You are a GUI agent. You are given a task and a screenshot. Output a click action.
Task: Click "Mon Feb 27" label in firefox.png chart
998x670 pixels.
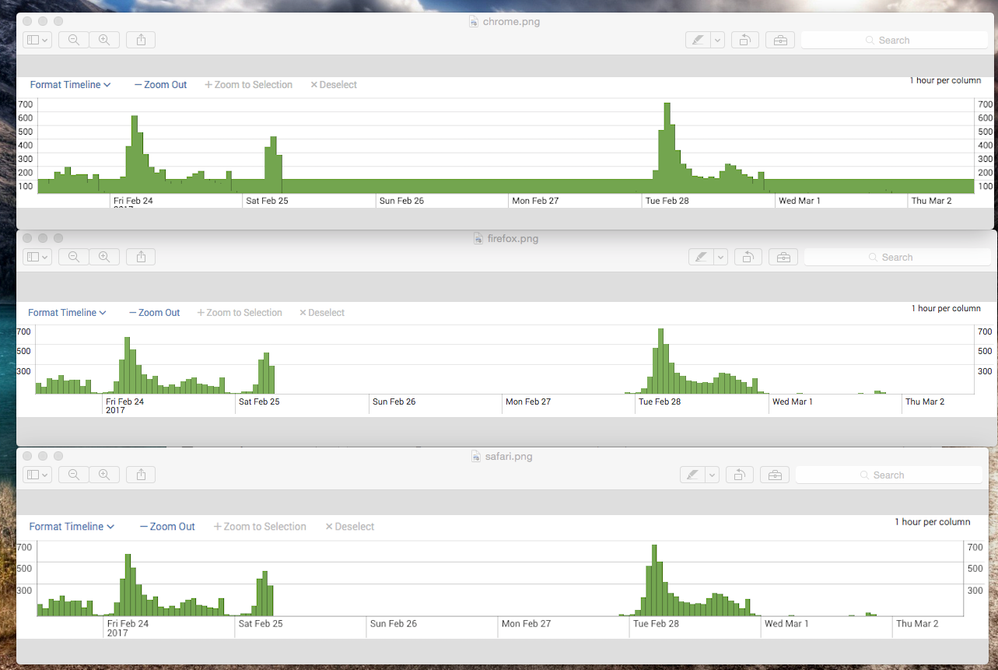coord(528,401)
